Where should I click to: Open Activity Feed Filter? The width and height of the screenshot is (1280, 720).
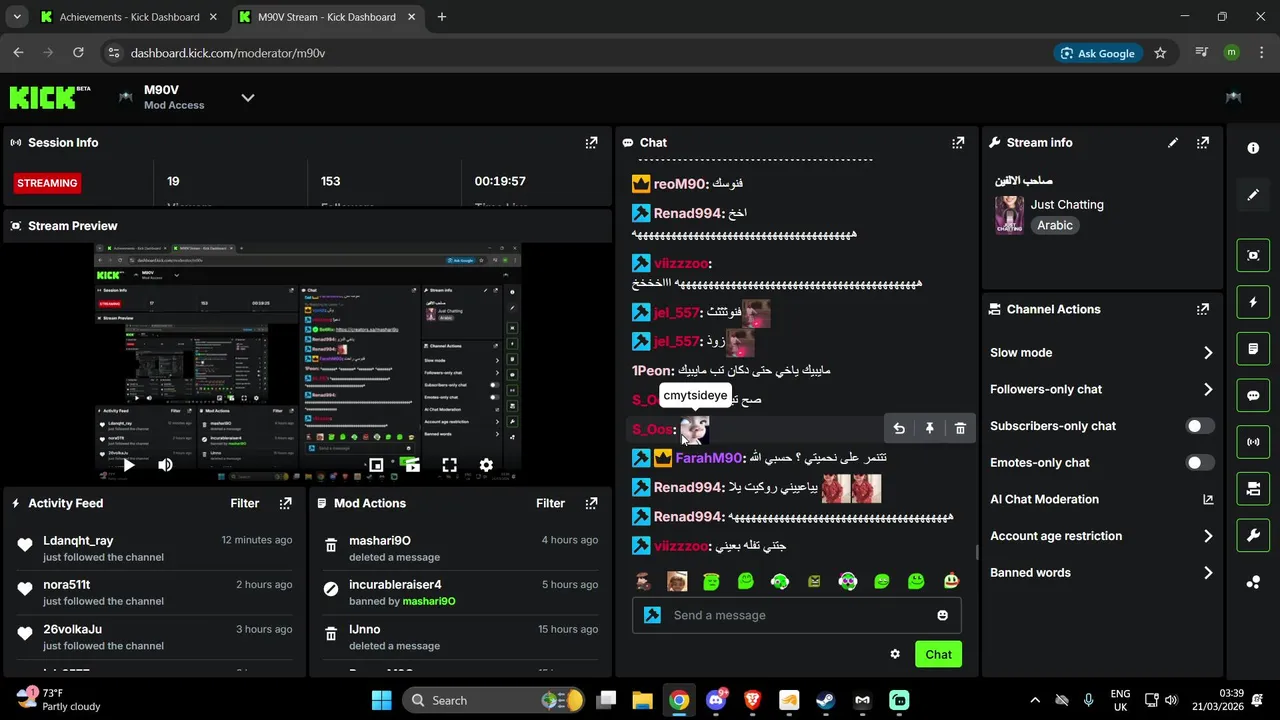pyautogui.click(x=244, y=503)
